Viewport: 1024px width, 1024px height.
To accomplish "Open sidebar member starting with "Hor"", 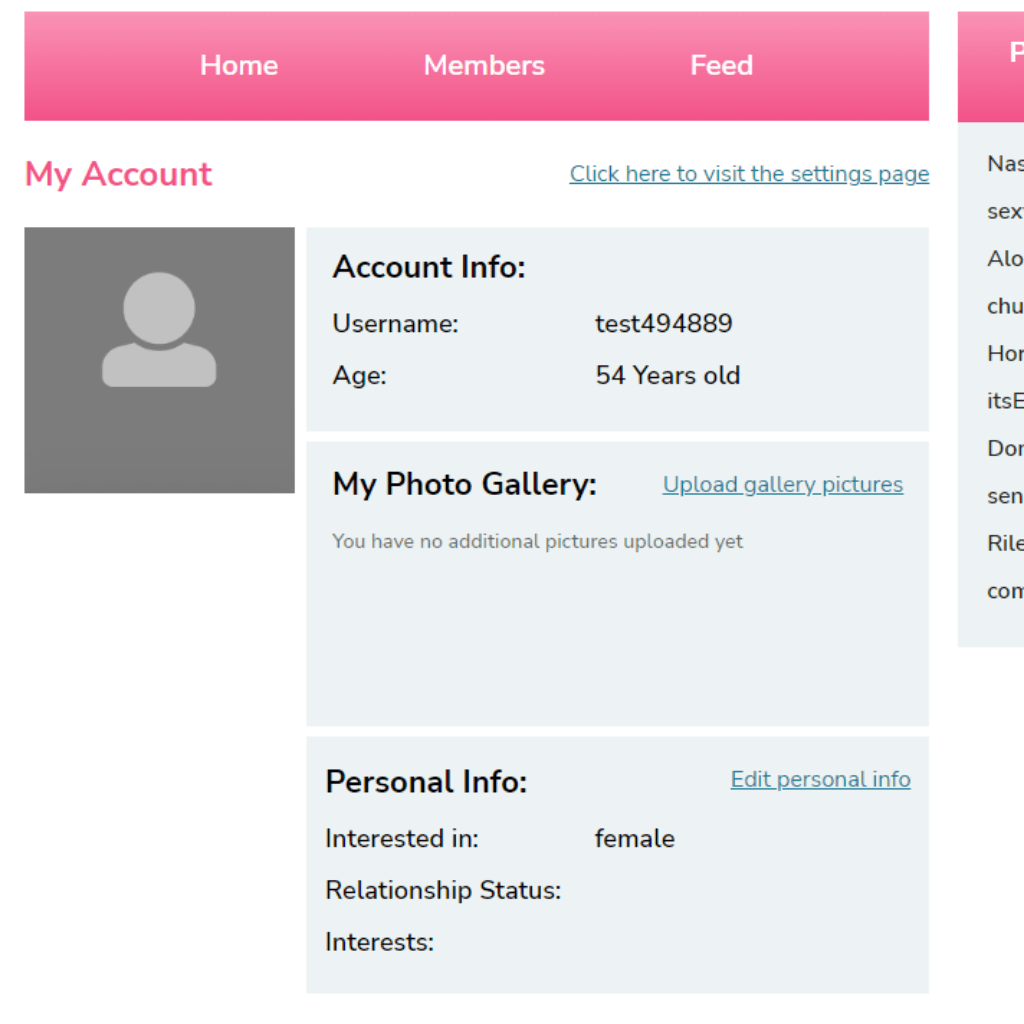I will [1005, 353].
